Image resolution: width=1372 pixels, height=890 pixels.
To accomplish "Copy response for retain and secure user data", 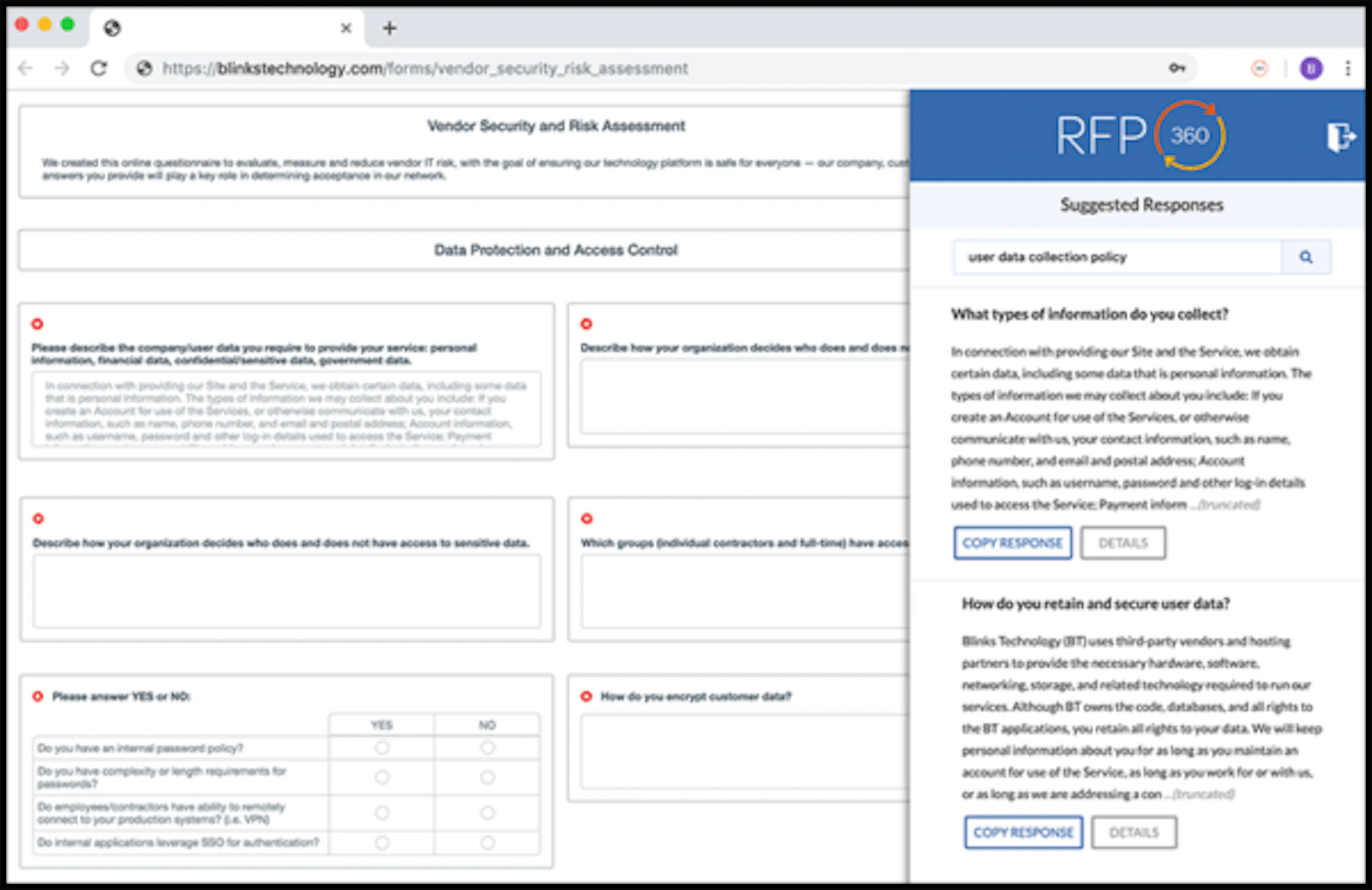I will tap(1023, 832).
